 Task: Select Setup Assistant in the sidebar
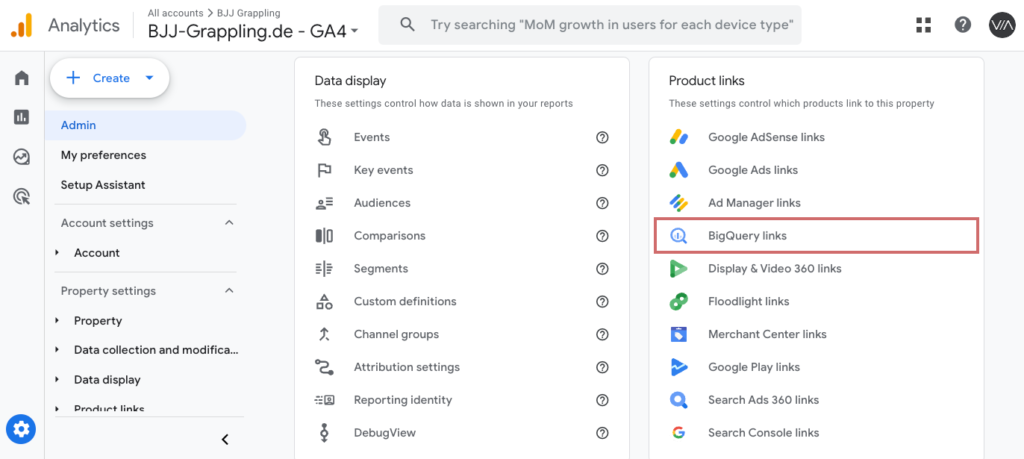pos(103,185)
